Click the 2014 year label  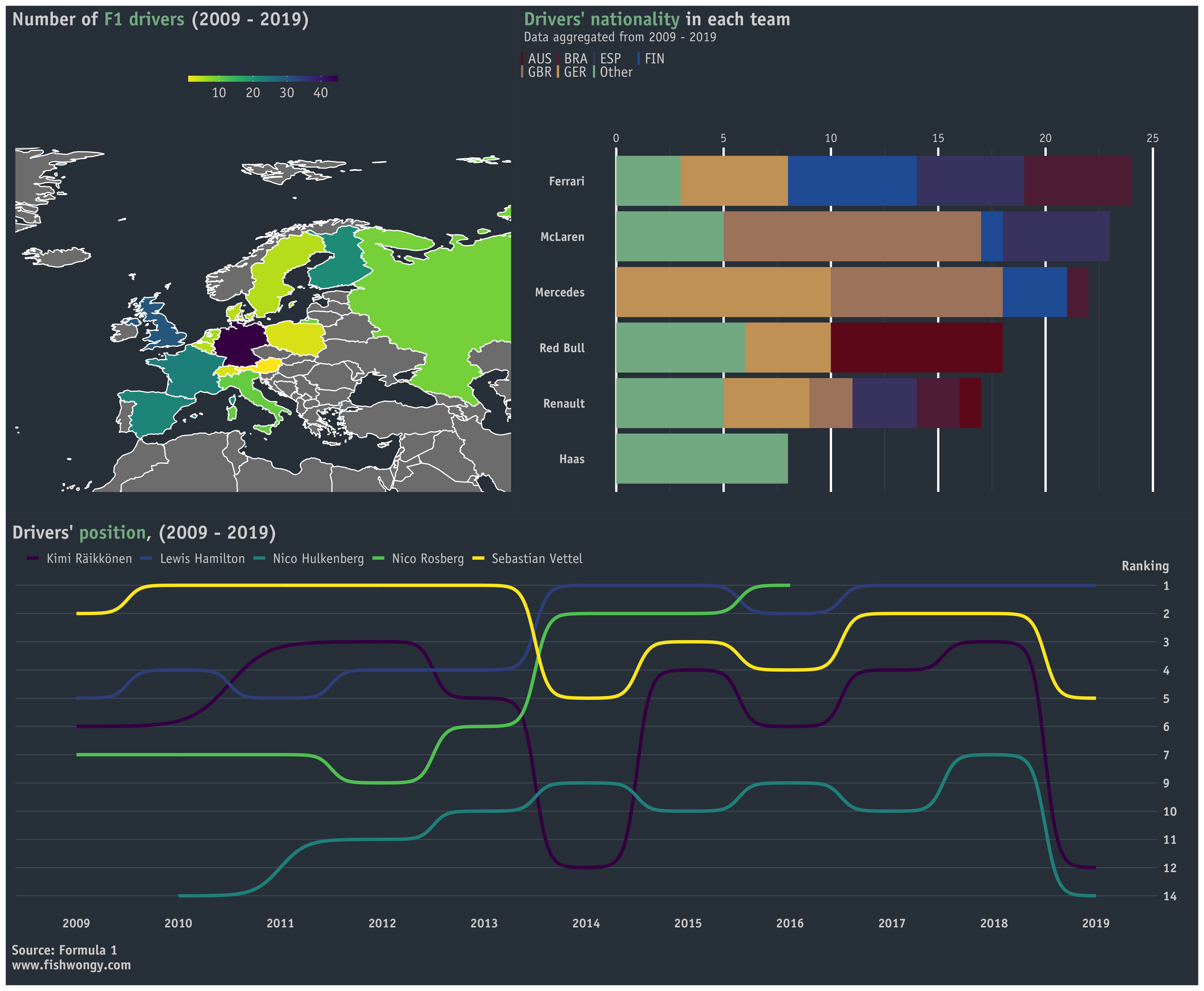pos(586,923)
